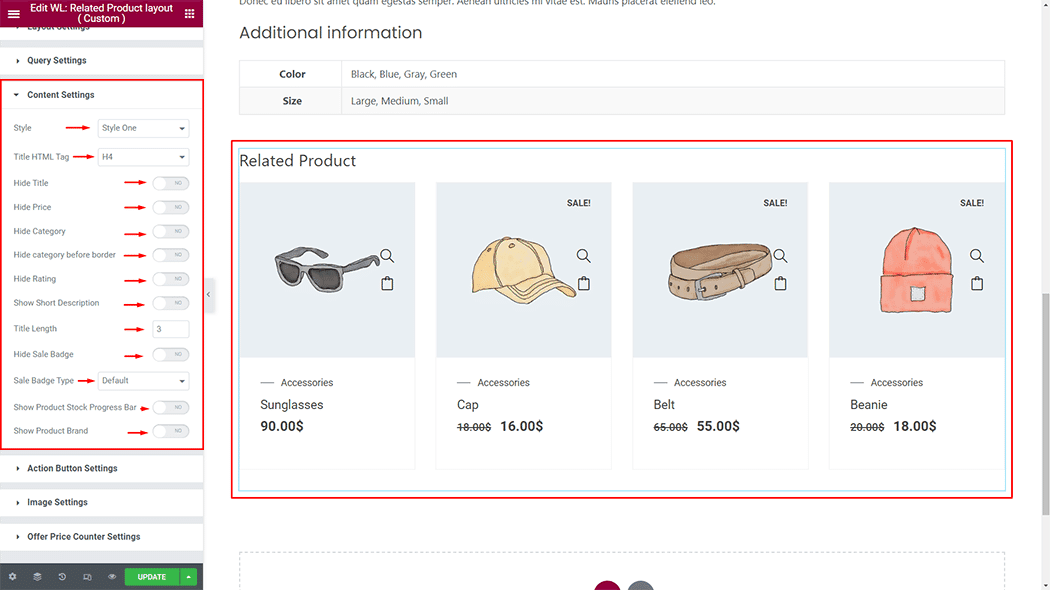Open the Elementor hamburger menu
The height and width of the screenshot is (590, 1050).
point(14,14)
